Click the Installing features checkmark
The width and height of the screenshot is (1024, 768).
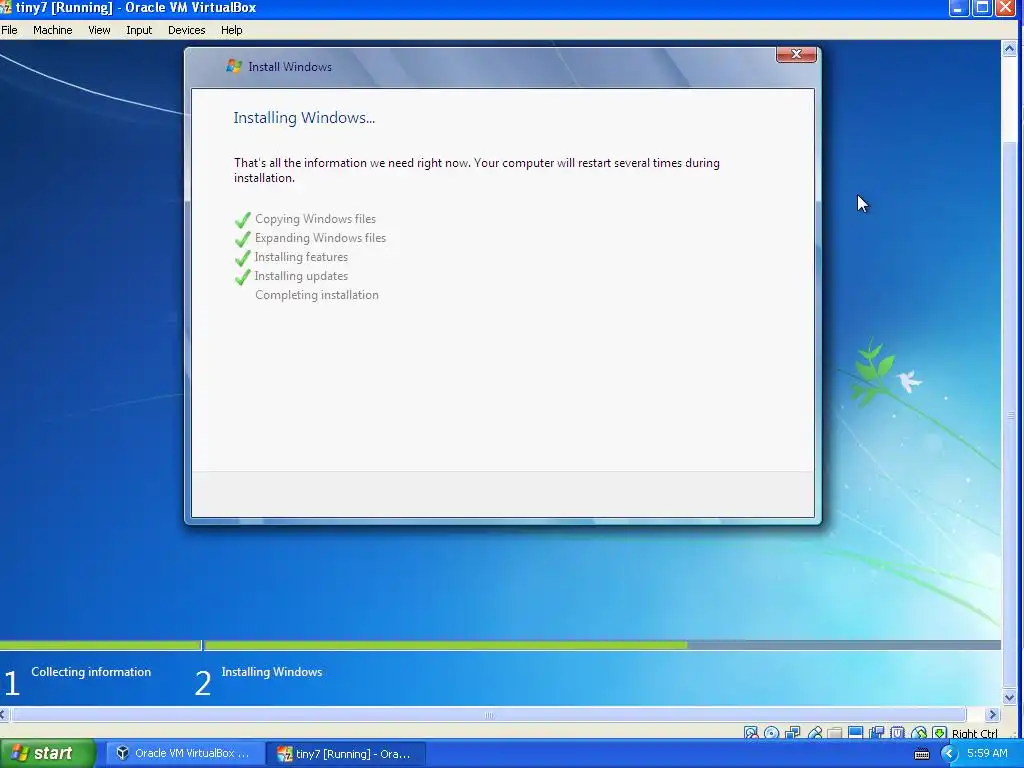point(242,257)
